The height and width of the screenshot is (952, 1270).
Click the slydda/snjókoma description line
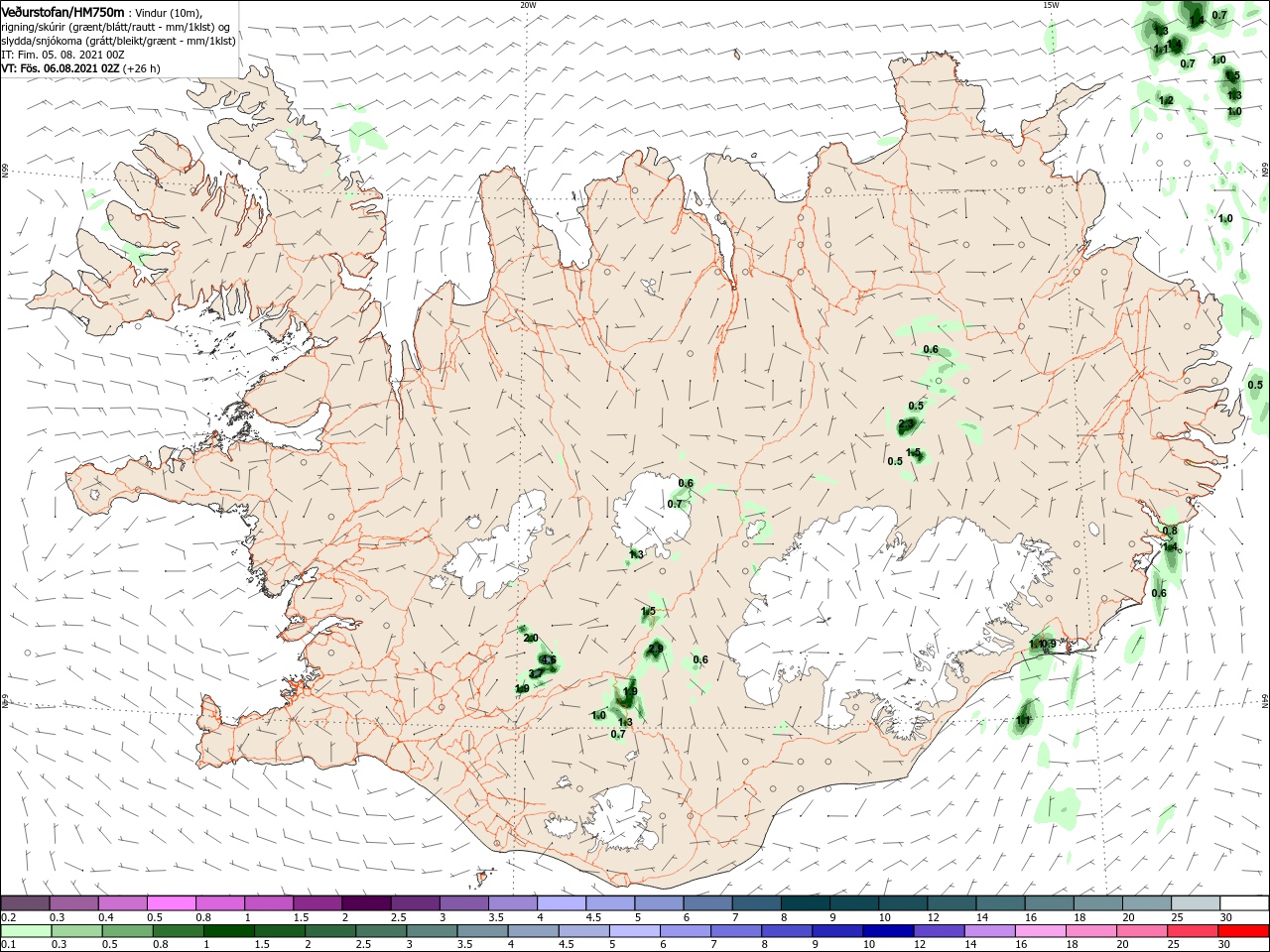pyautogui.click(x=118, y=41)
